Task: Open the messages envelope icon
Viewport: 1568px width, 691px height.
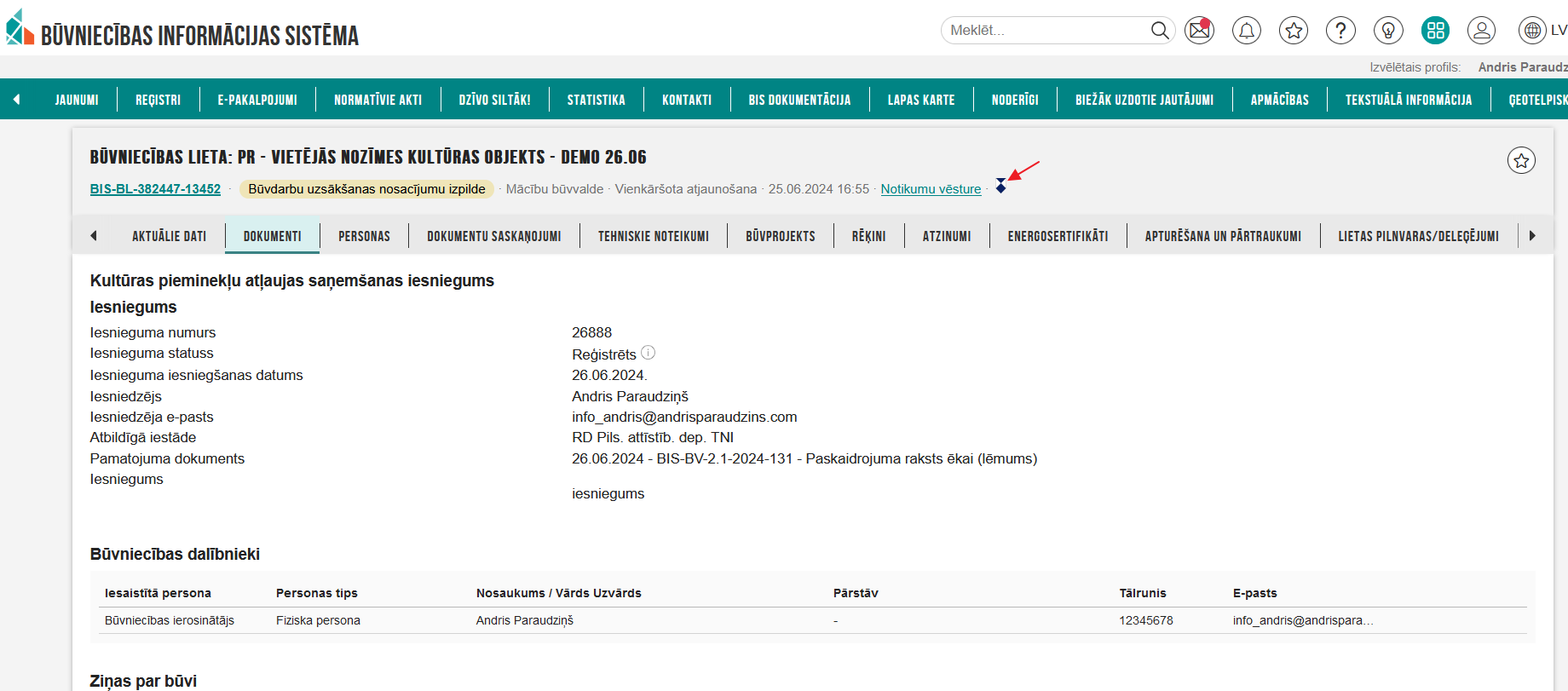Action: click(x=1199, y=31)
